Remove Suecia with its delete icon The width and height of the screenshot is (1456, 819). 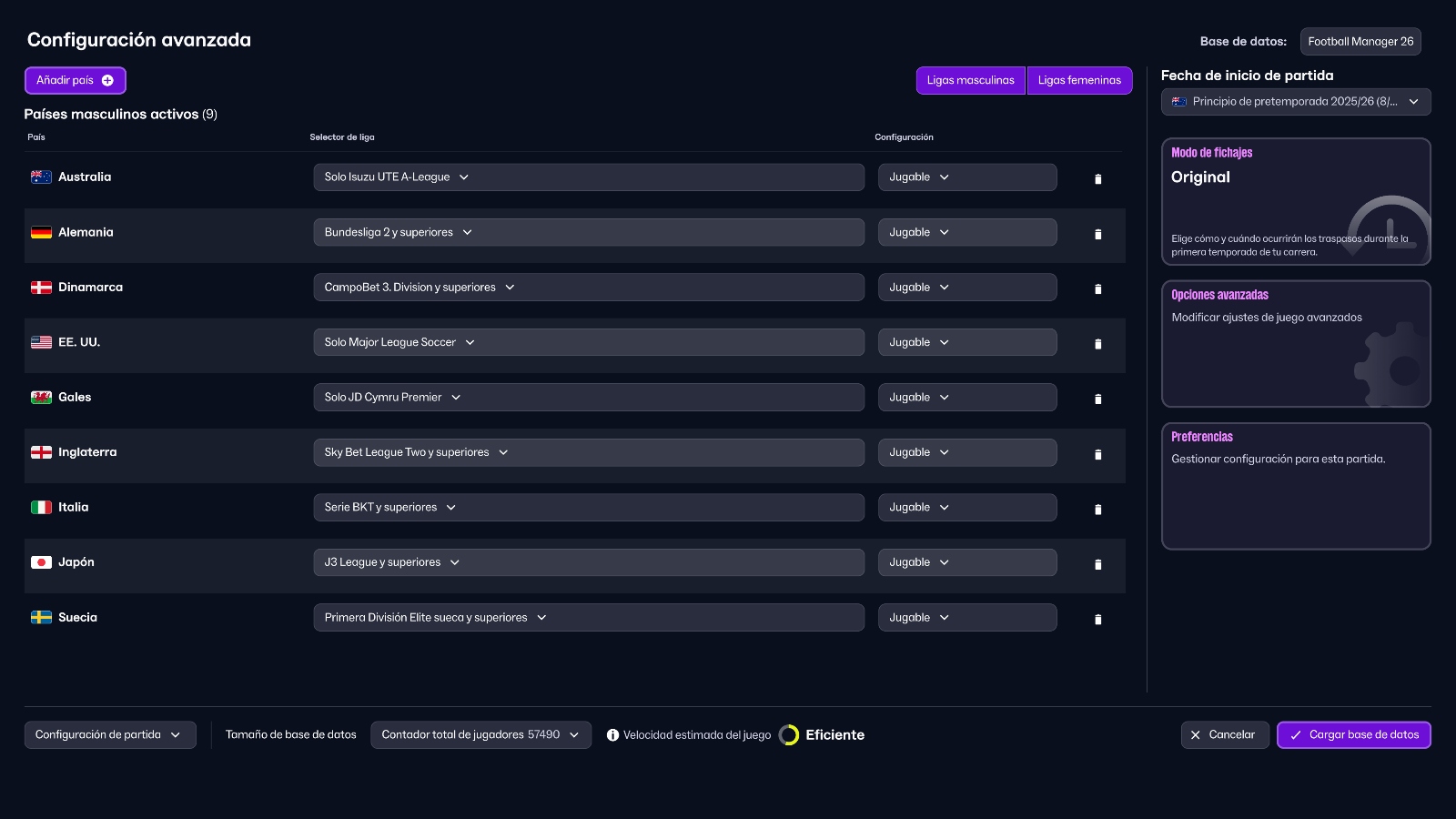click(x=1097, y=619)
